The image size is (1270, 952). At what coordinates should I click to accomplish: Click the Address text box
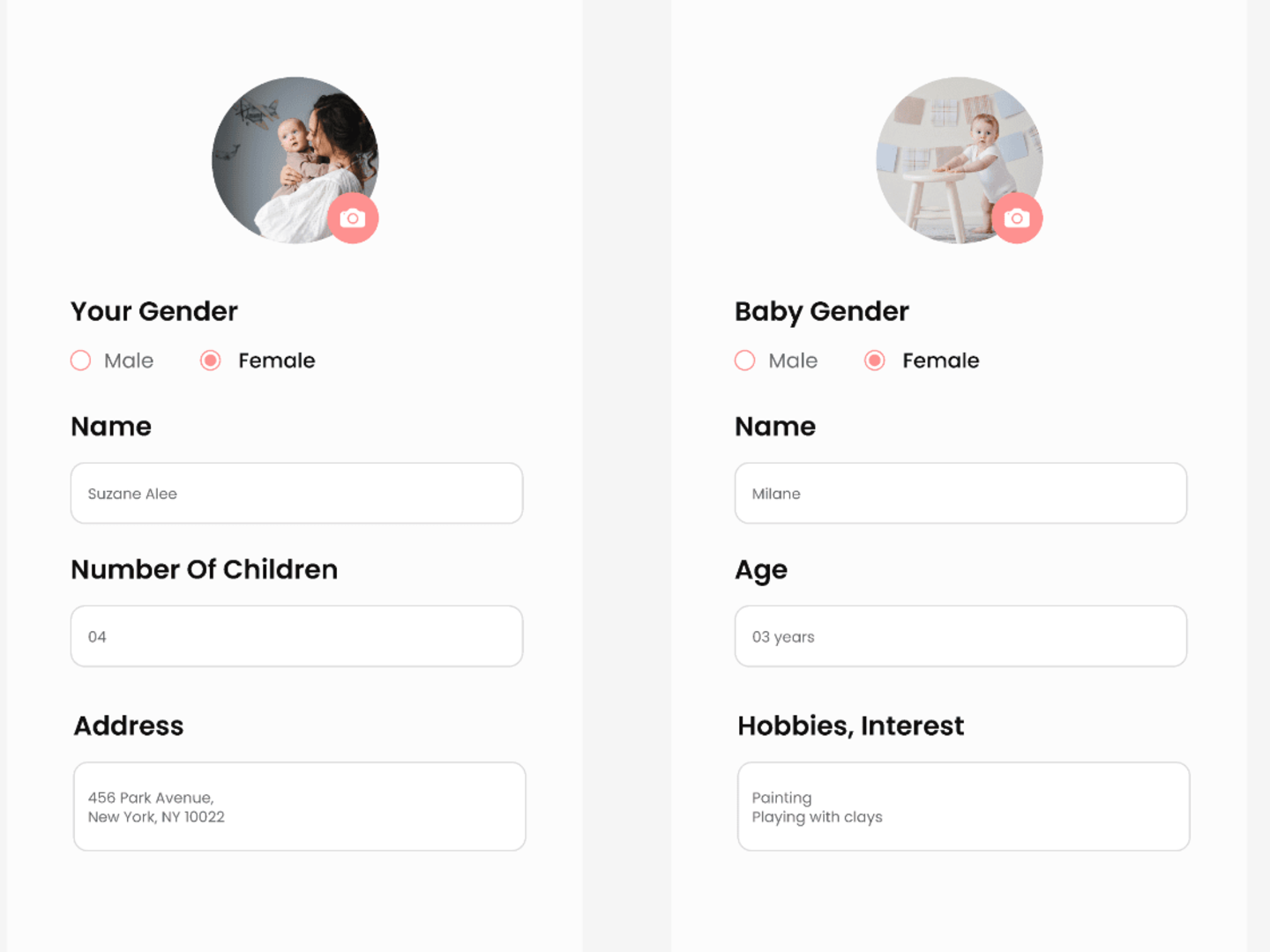[x=300, y=807]
